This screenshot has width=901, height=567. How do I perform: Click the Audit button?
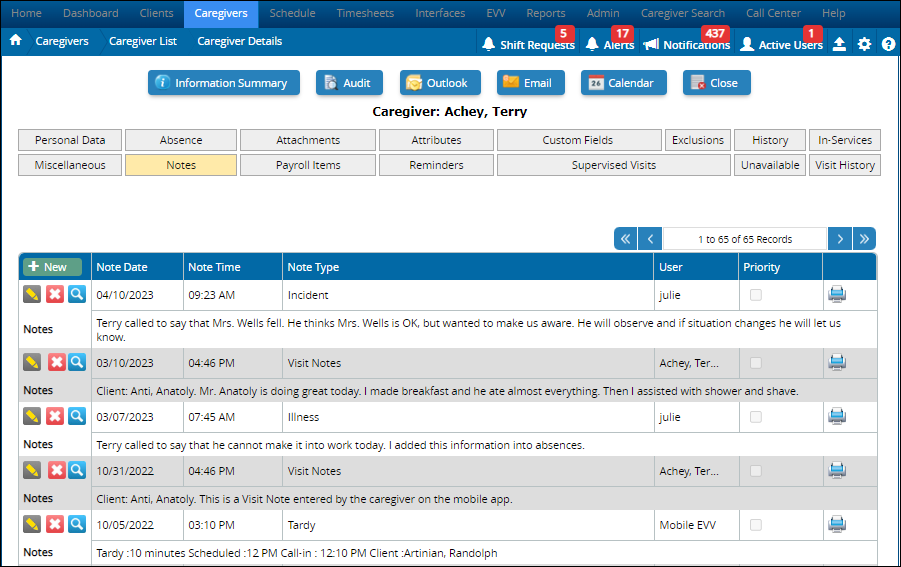[x=349, y=83]
